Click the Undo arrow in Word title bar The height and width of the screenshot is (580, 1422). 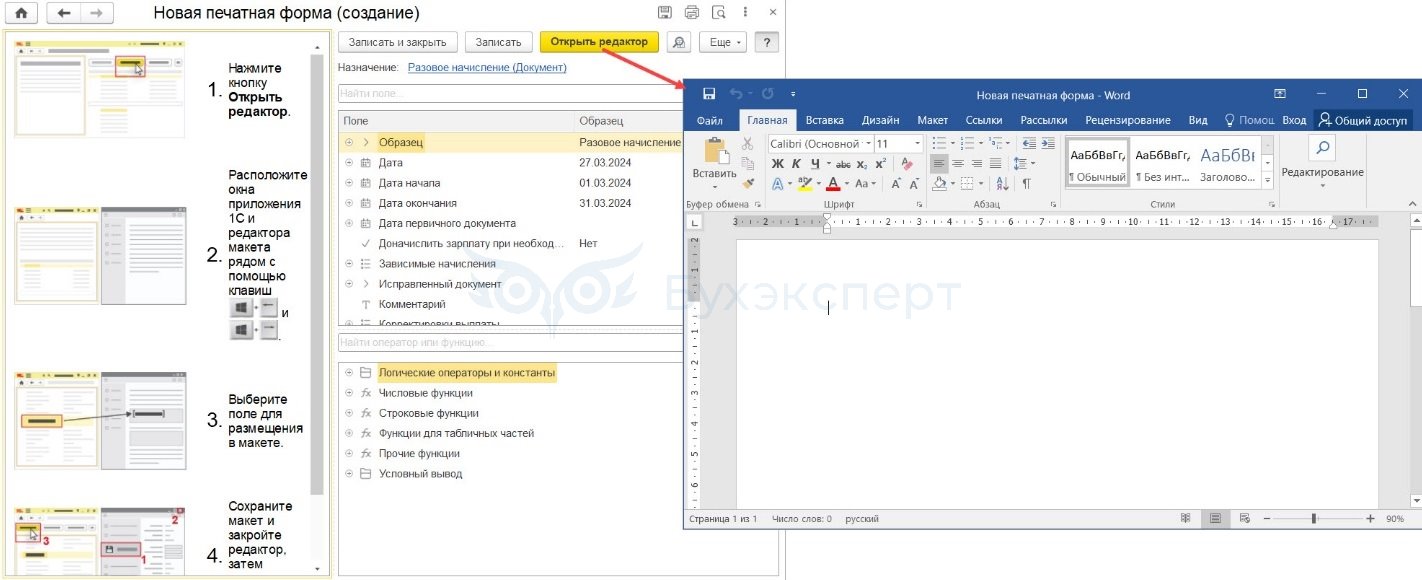pyautogui.click(x=736, y=94)
